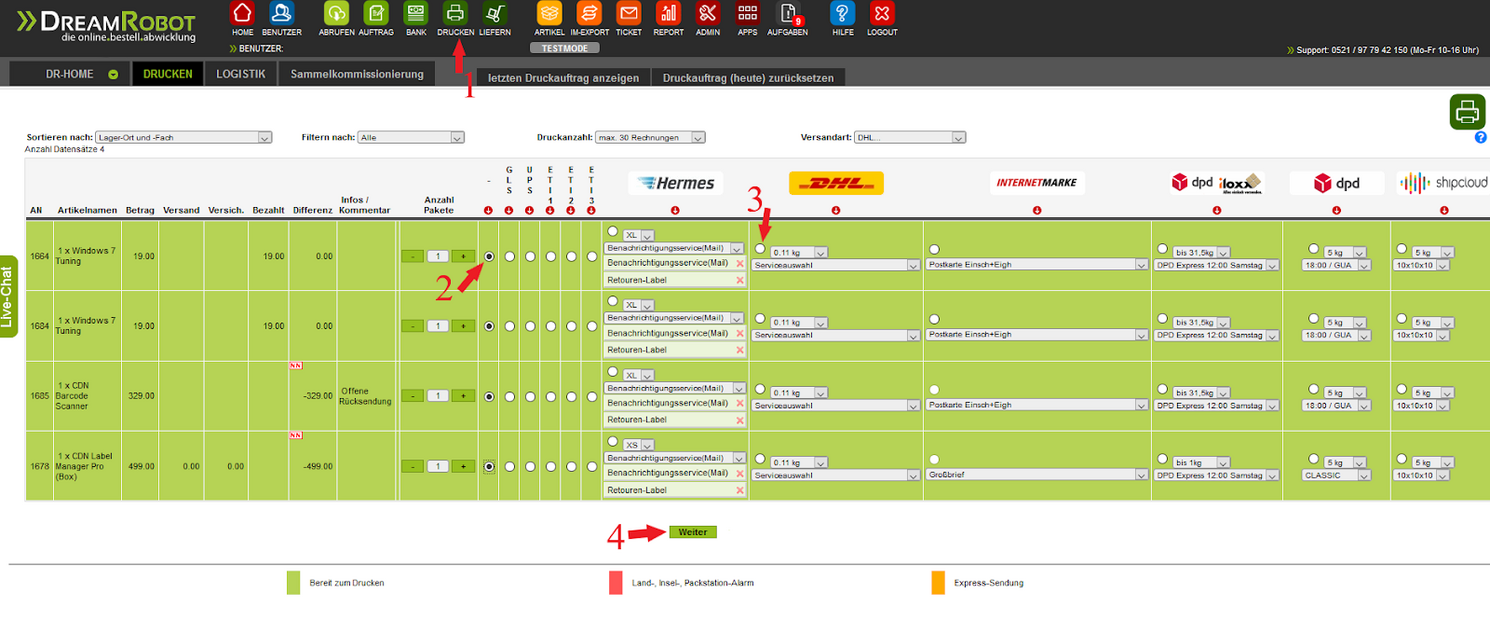The height and width of the screenshot is (620, 1490).
Task: Click the red arrow below the GLS column header
Action: (x=509, y=210)
